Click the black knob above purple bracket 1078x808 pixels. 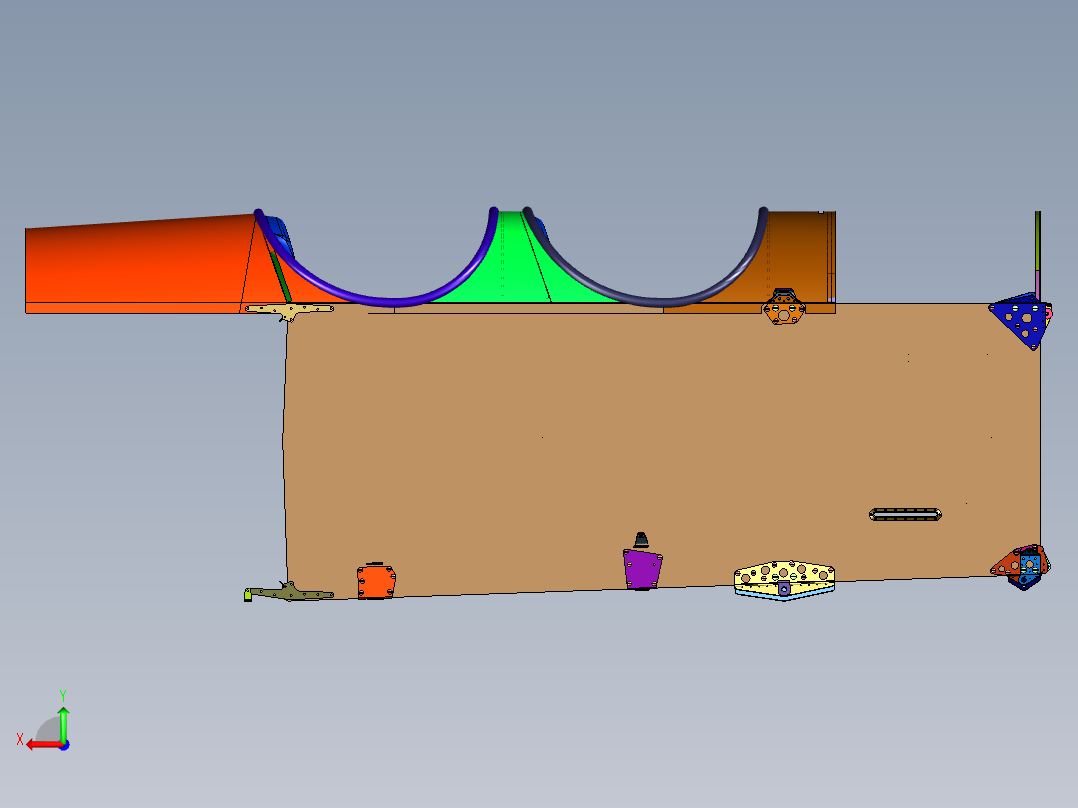641,540
